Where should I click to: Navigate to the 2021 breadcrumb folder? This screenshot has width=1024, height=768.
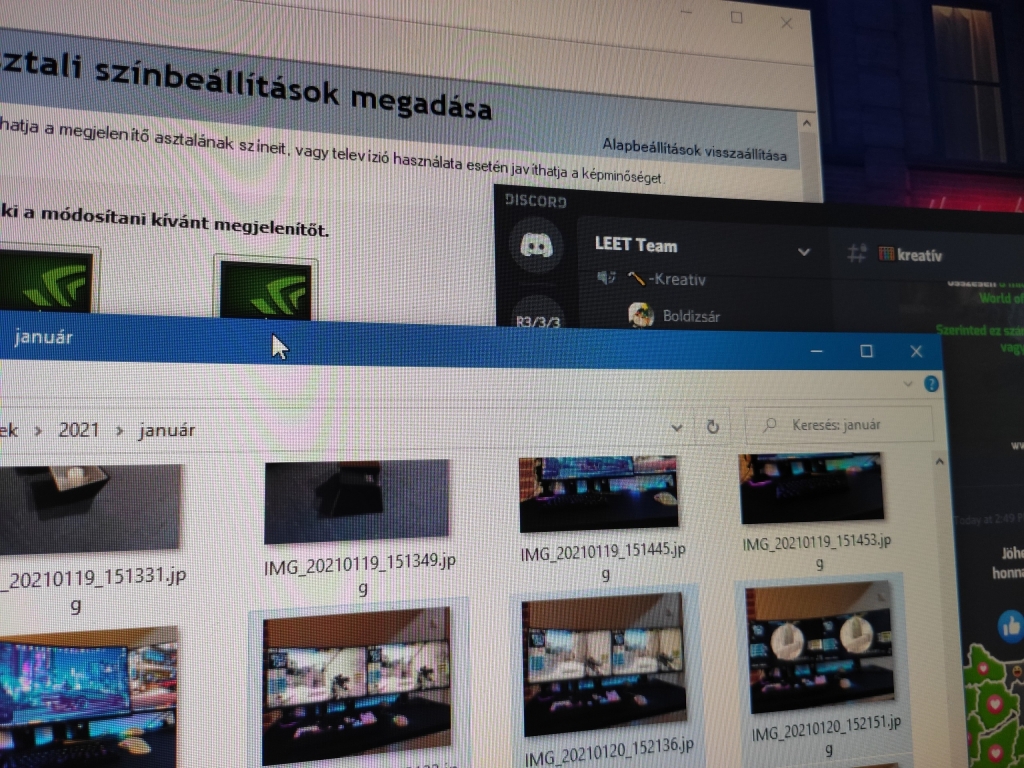(x=79, y=430)
